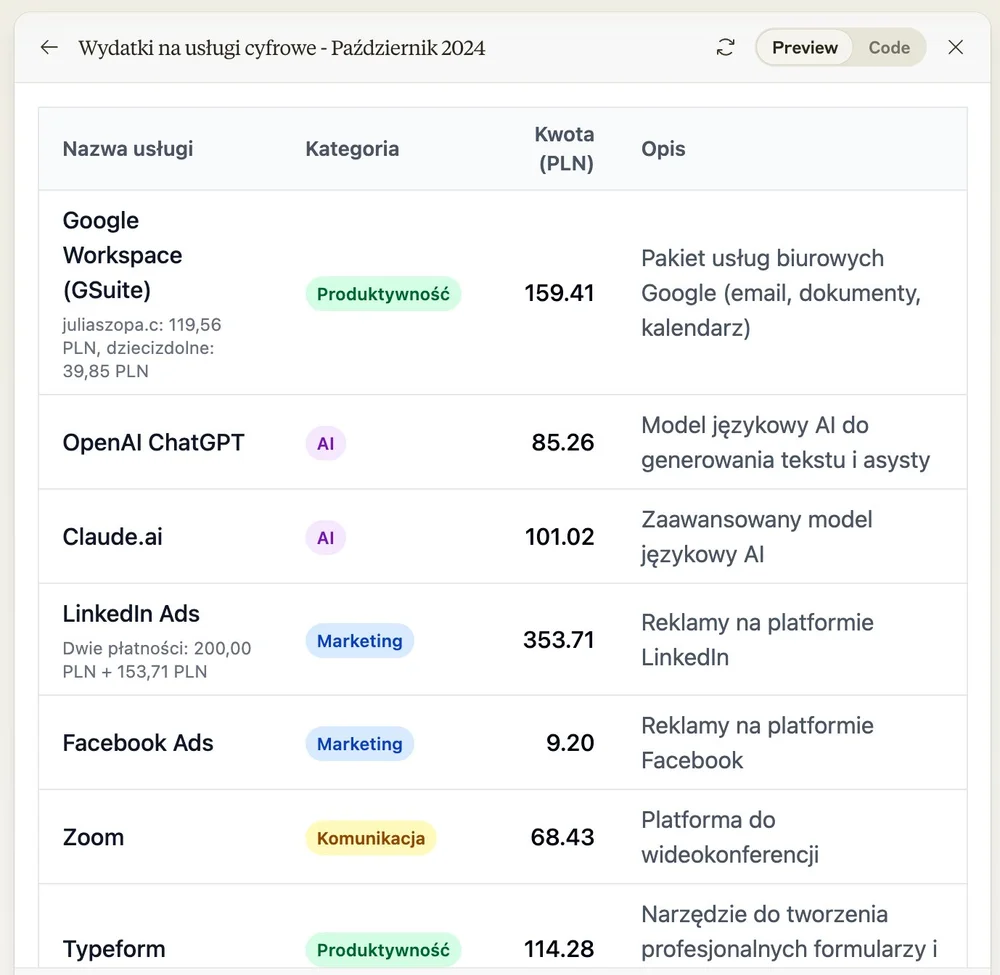Click the back arrow icon
The image size is (1000, 975).
(x=49, y=48)
